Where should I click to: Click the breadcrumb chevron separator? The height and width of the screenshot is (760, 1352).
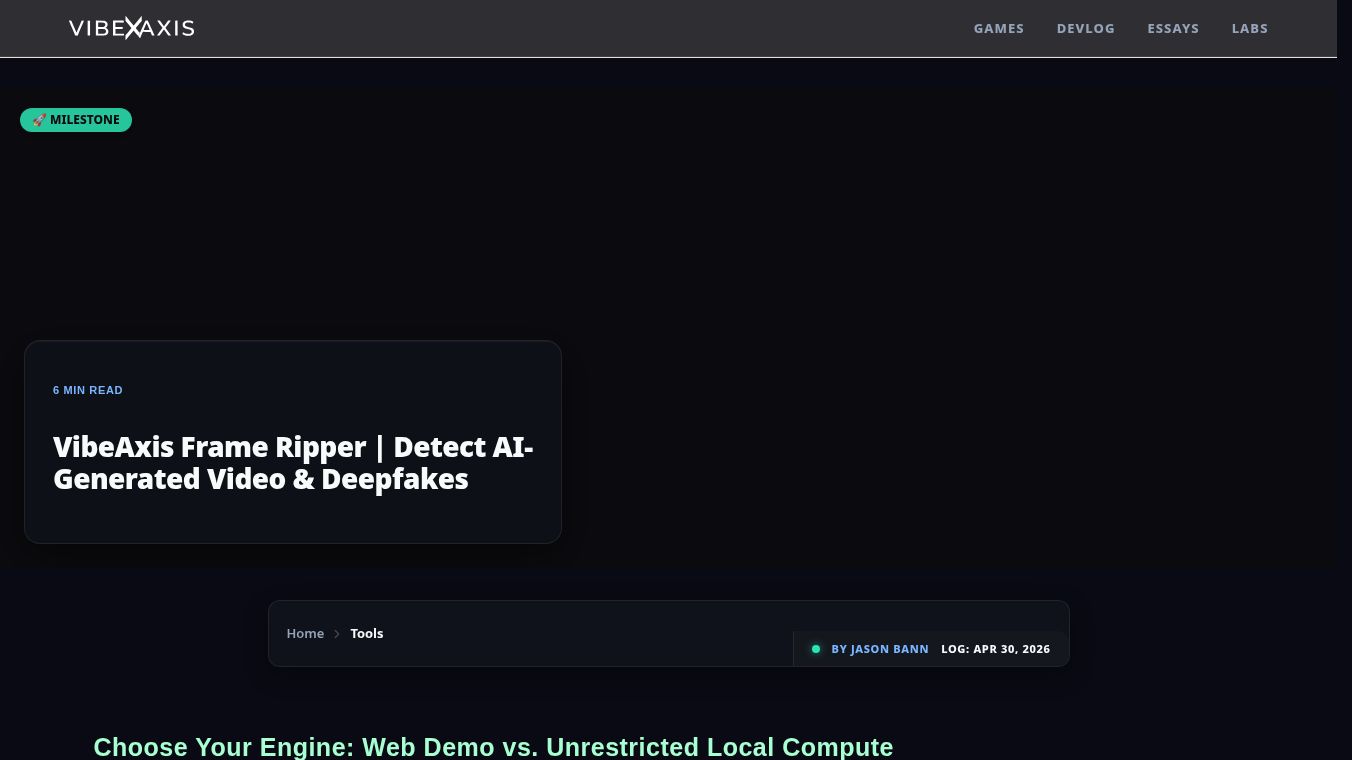click(337, 634)
